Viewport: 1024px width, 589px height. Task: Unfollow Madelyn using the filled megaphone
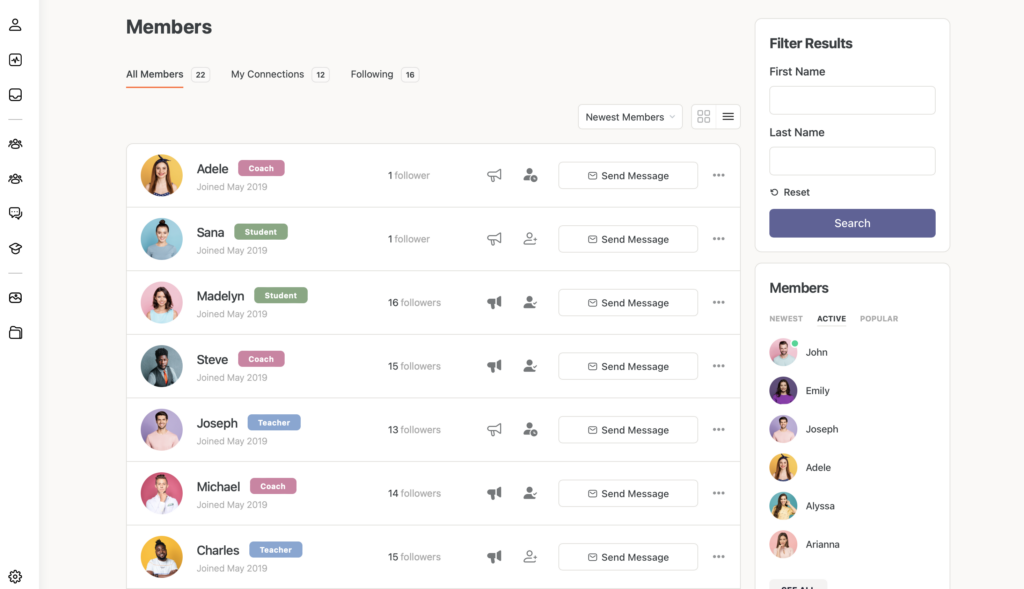494,303
